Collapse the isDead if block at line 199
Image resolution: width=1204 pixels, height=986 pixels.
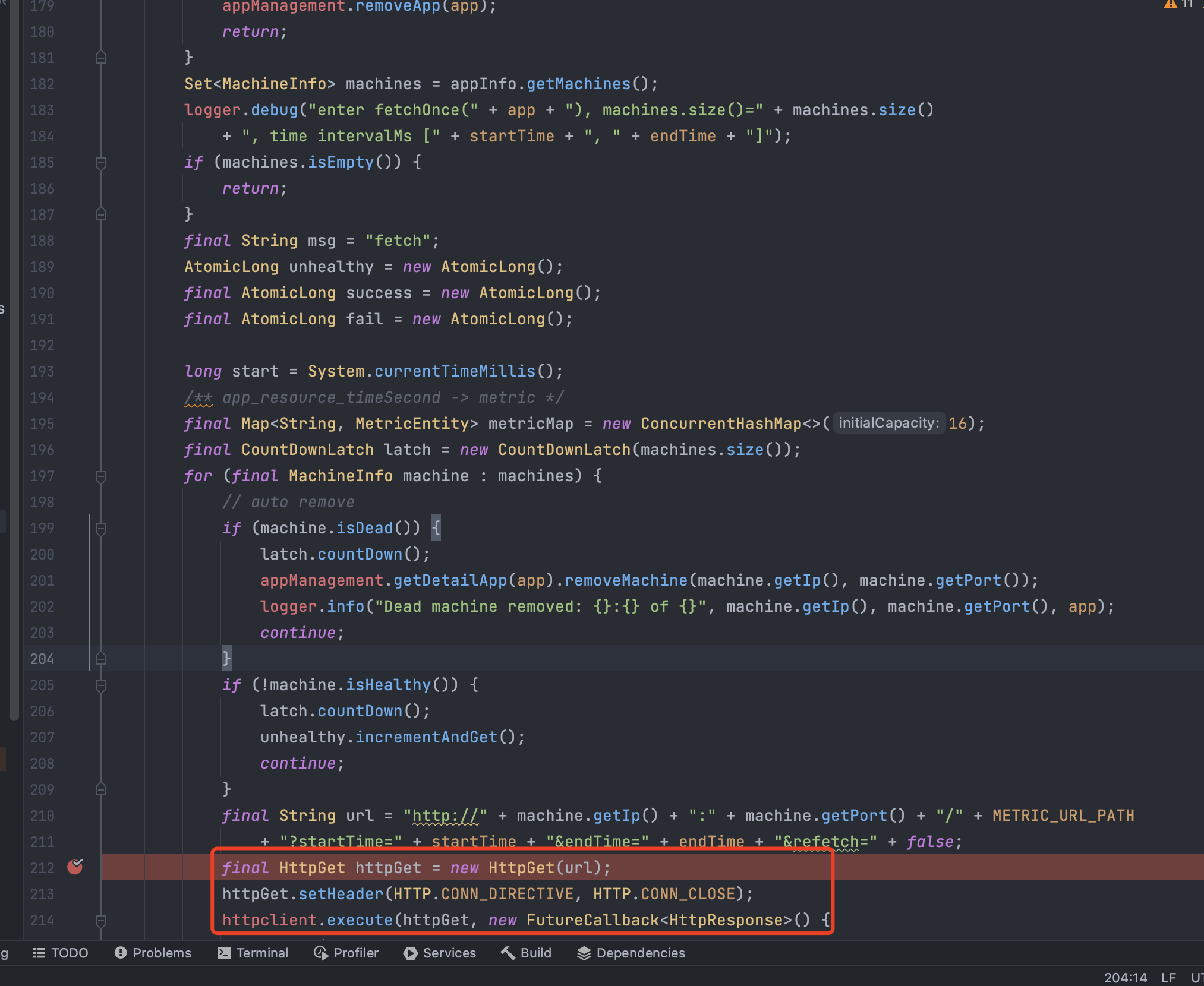pos(101,528)
